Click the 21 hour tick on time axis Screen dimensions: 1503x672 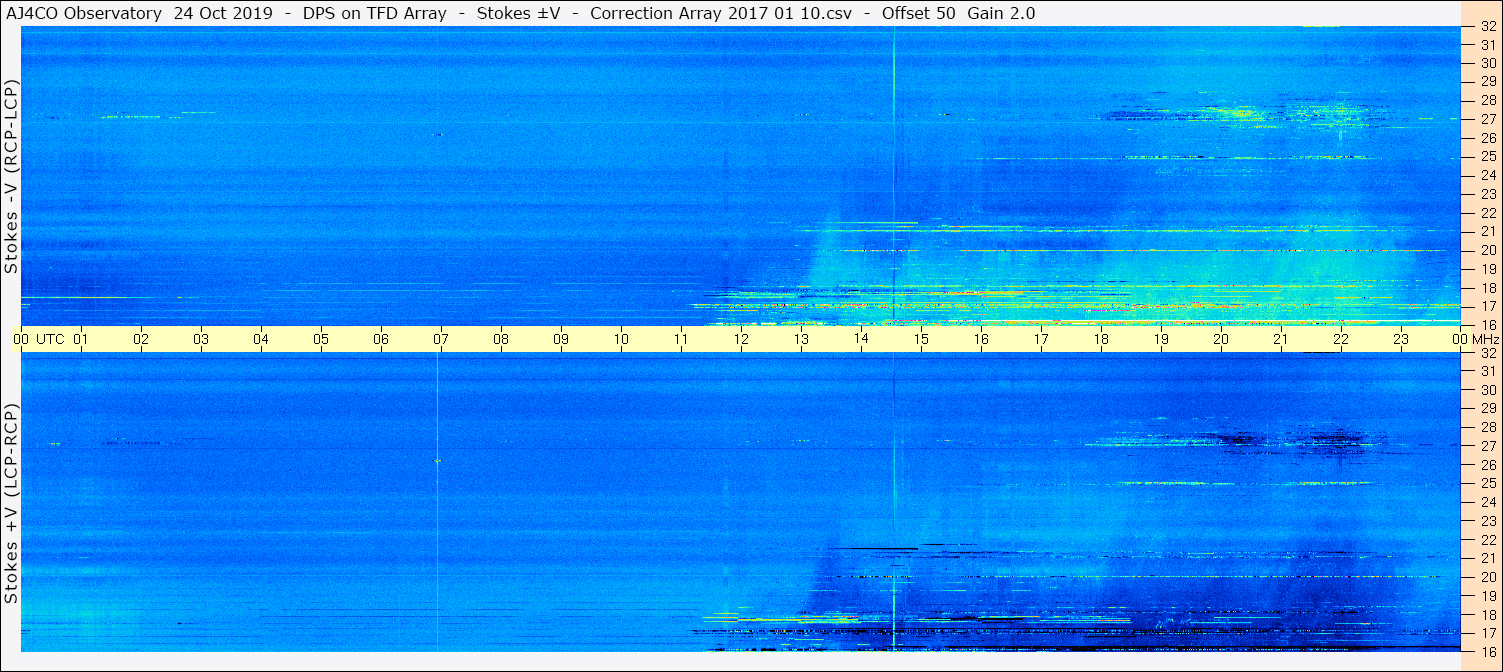point(1281,339)
